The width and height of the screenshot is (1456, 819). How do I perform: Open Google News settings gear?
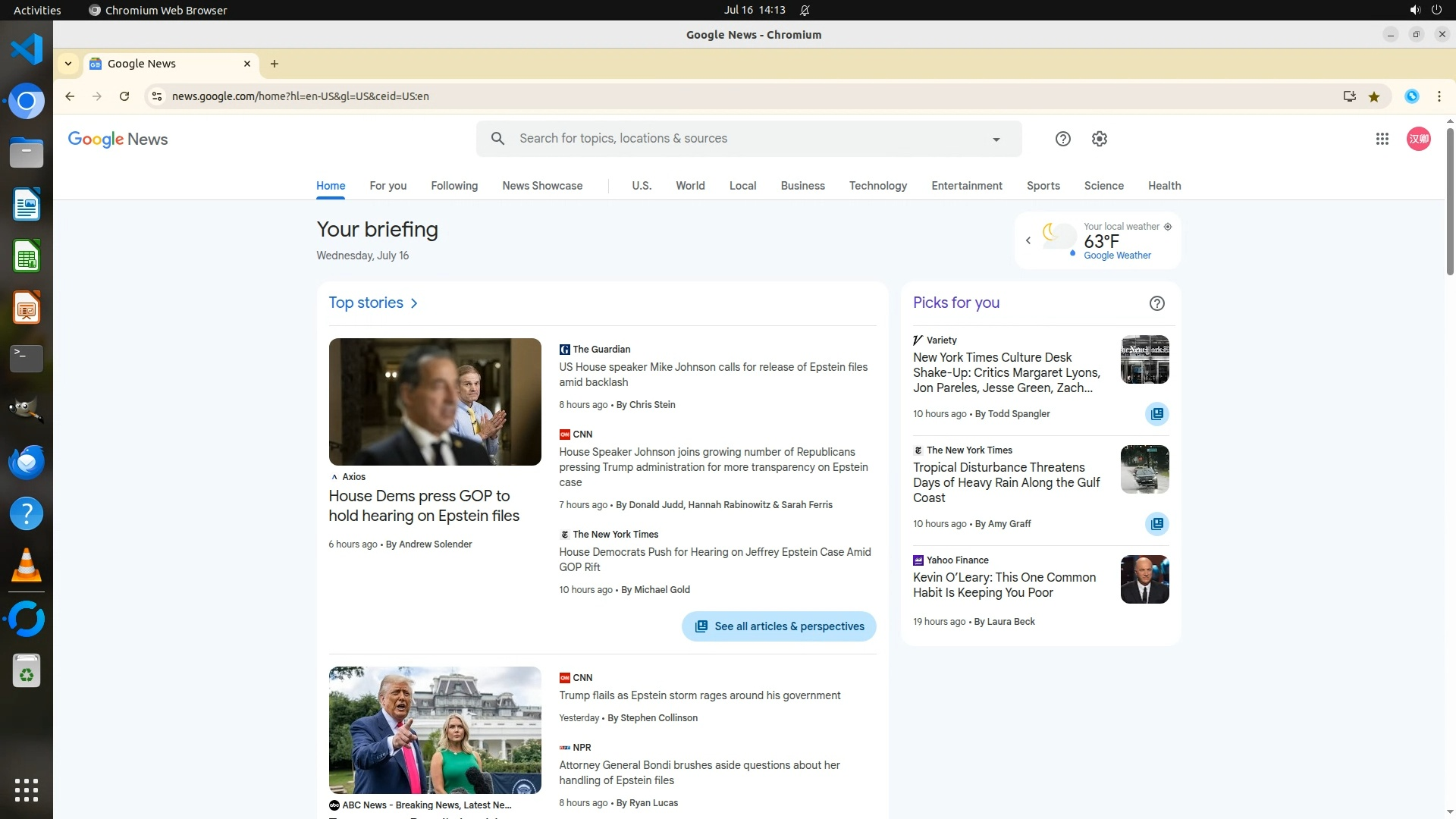coord(1099,139)
